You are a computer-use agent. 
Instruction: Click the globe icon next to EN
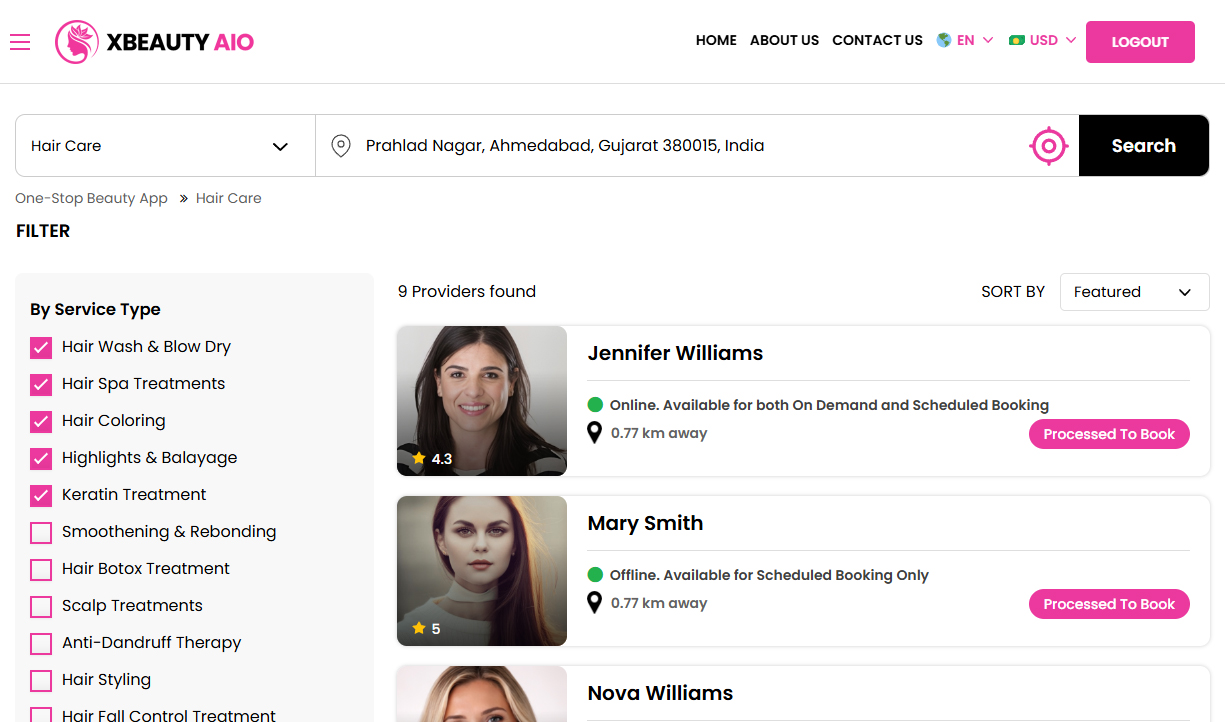click(943, 41)
